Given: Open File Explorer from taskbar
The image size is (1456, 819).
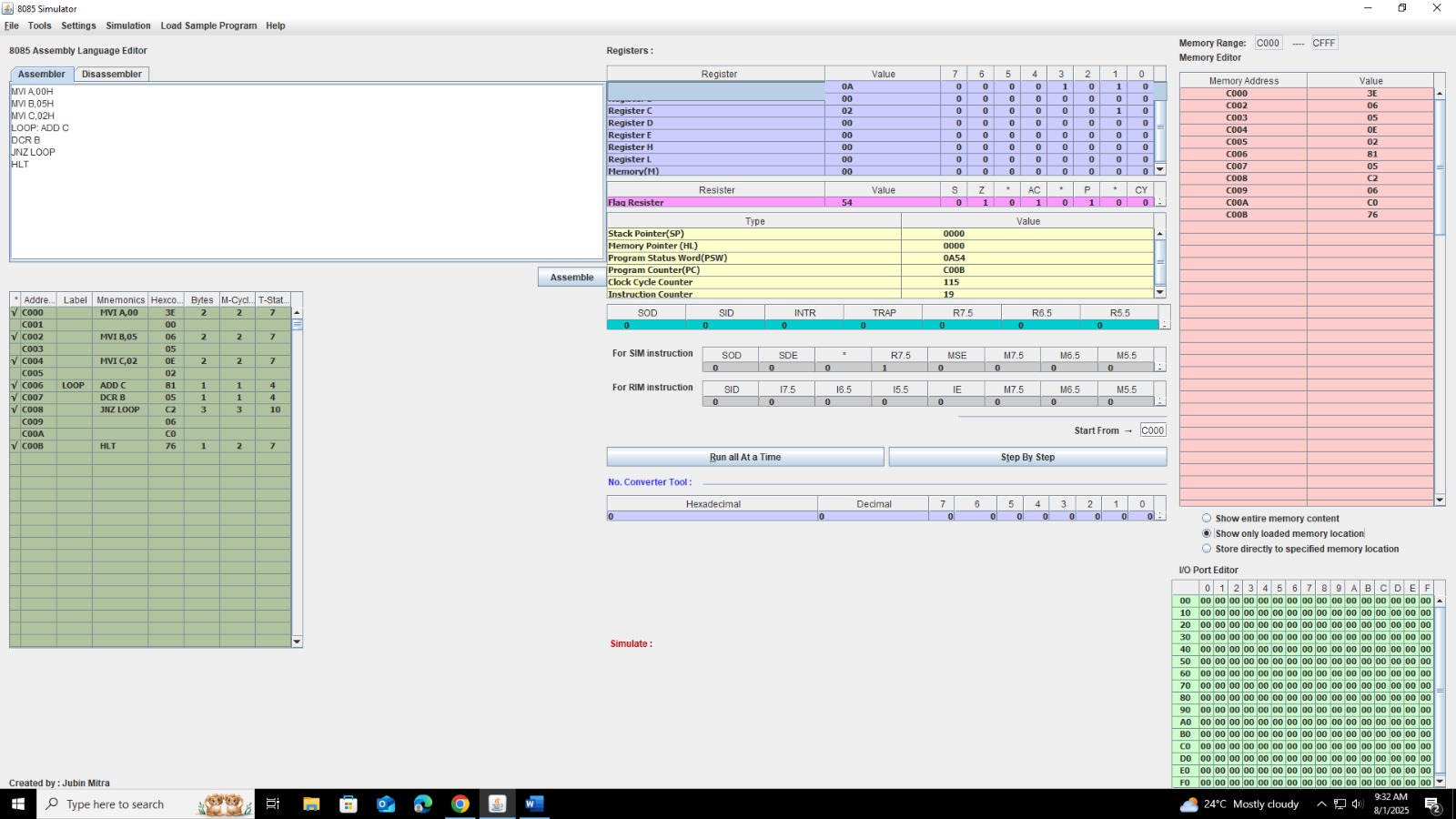Looking at the screenshot, I should click(311, 804).
